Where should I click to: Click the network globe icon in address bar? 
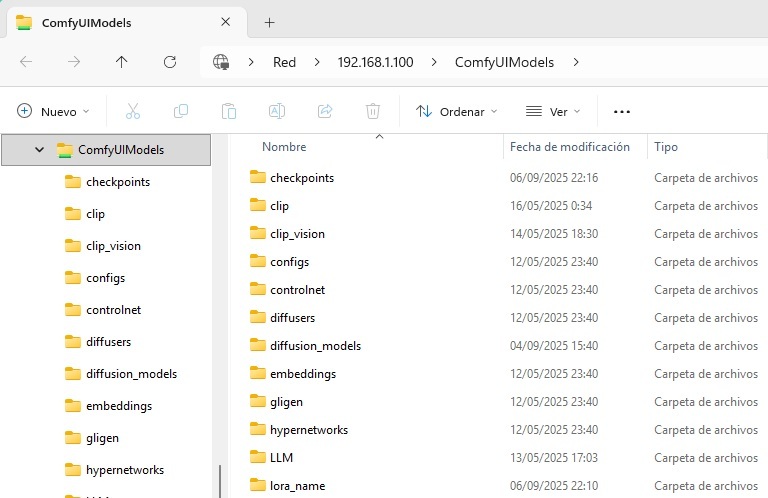(x=221, y=62)
